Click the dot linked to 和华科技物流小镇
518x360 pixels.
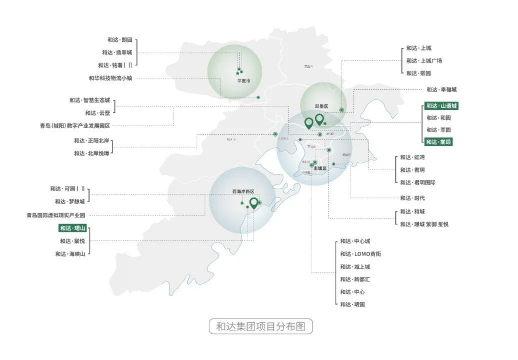[x=258, y=97]
